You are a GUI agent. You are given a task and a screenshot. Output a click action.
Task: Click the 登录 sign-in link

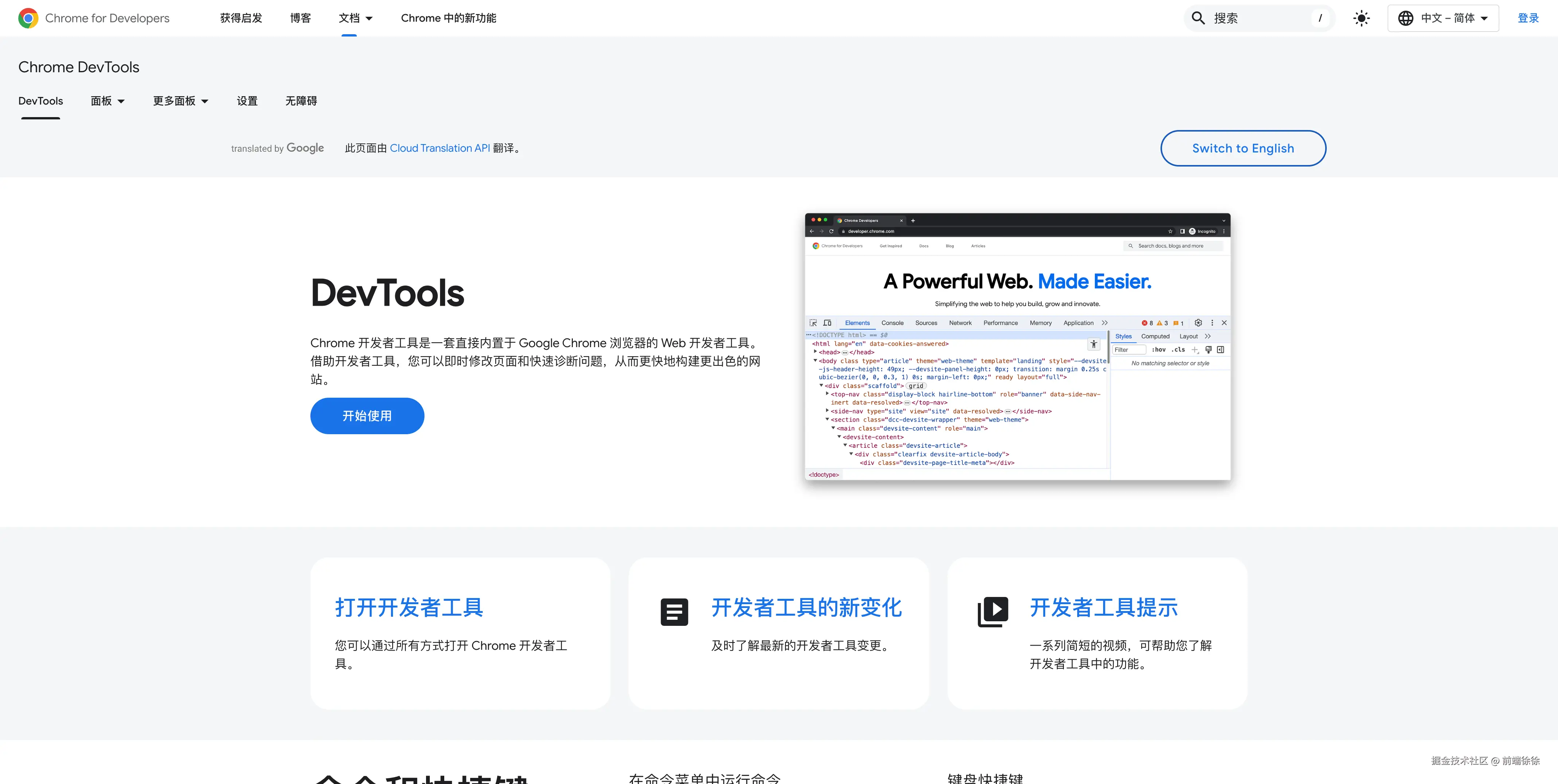click(x=1528, y=18)
